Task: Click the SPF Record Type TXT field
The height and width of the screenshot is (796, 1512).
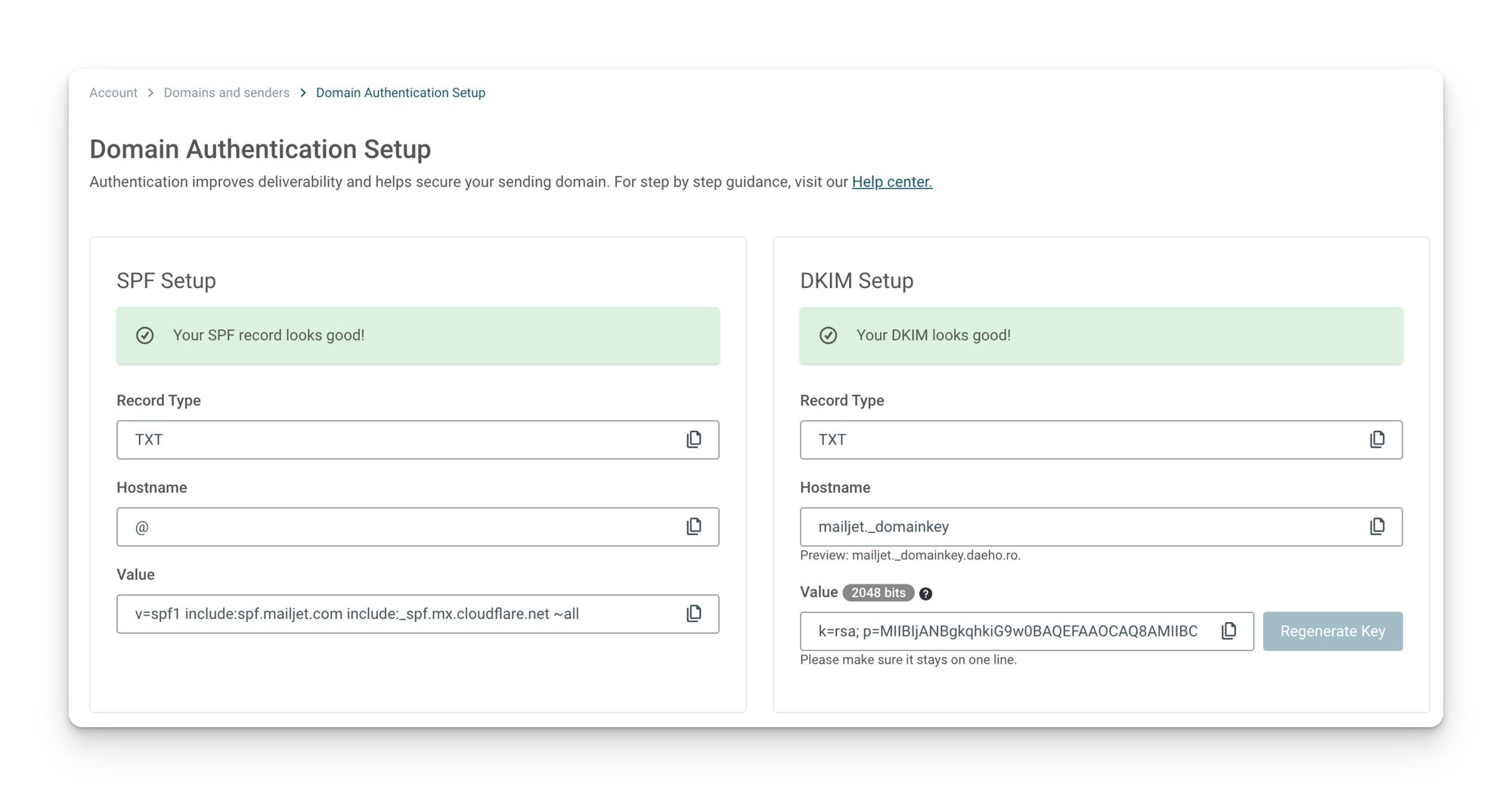Action: pos(393,440)
